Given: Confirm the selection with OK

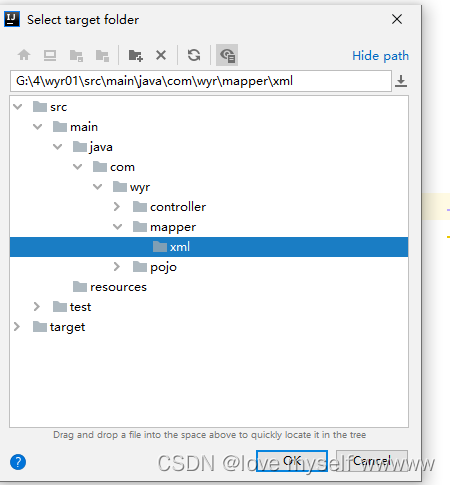Looking at the screenshot, I should pyautogui.click(x=292, y=461).
